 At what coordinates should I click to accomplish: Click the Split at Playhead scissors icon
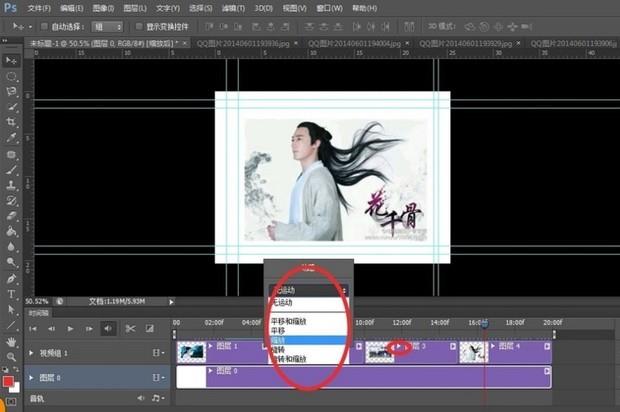click(x=130, y=329)
